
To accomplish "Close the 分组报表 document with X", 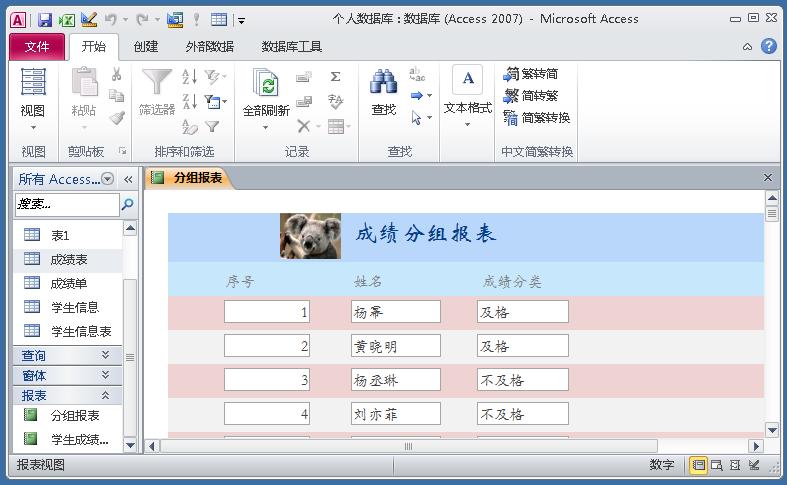I will tap(767, 177).
